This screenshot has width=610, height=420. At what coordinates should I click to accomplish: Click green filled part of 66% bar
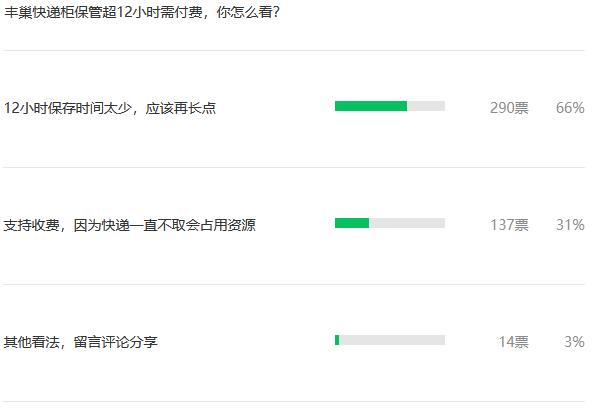[370, 106]
